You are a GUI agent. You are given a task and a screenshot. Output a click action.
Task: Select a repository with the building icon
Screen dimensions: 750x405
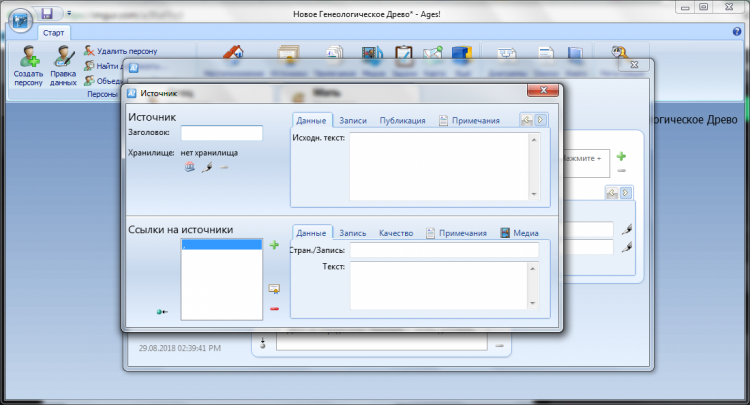coord(190,167)
